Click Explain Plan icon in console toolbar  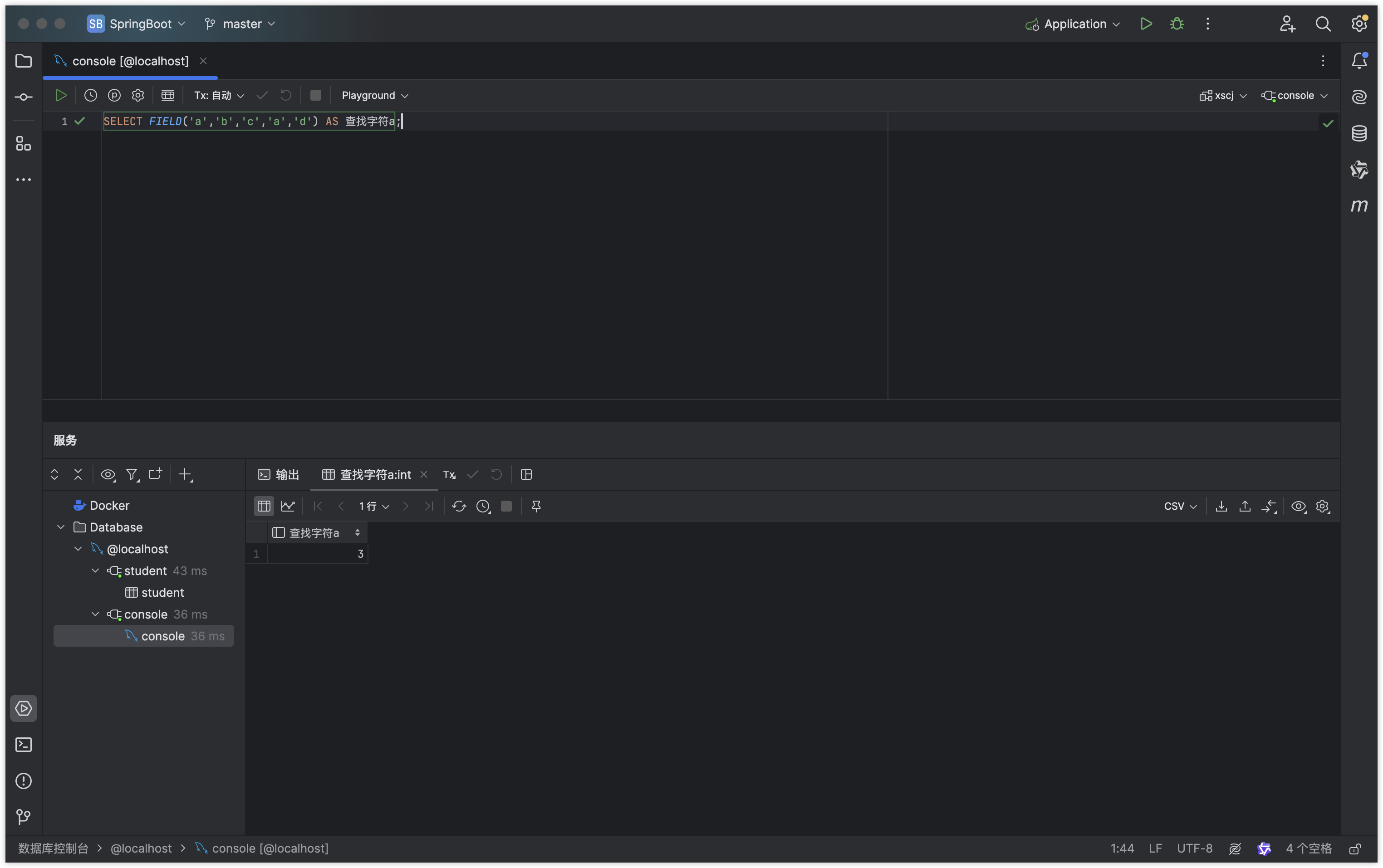click(114, 95)
